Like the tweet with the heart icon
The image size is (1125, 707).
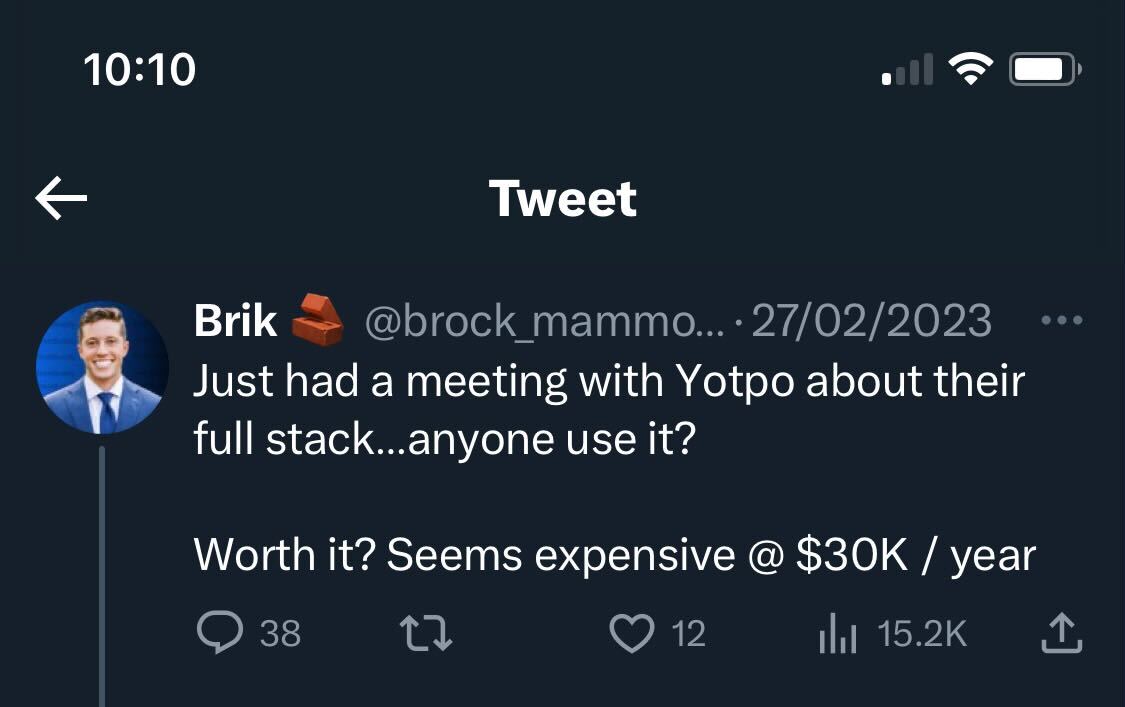point(631,633)
